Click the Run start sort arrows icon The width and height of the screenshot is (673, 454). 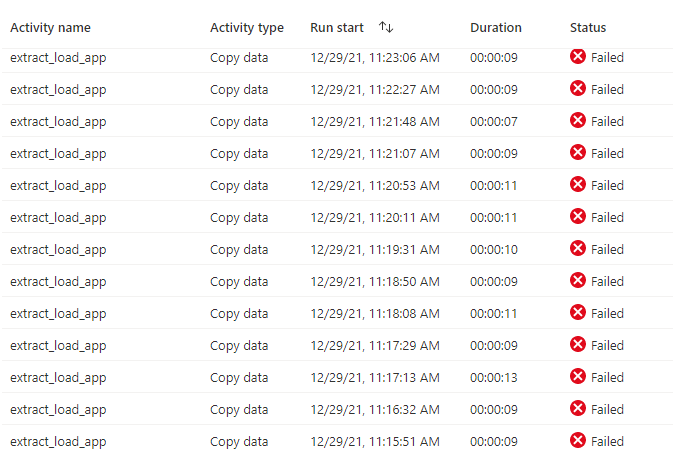tap(386, 27)
